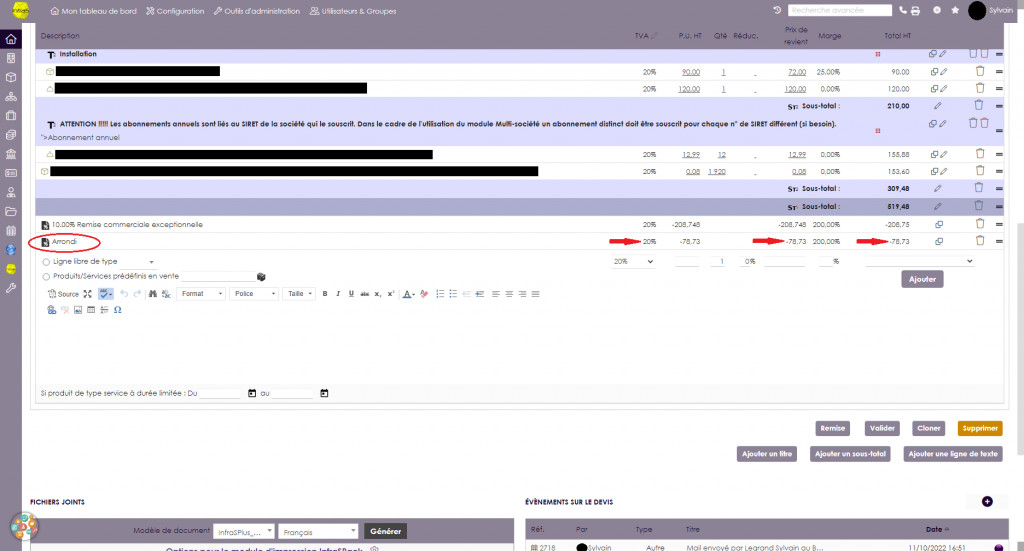Viewport: 1024px width, 551px height.
Task: Open the Sylvain user menu
Action: tap(991, 10)
